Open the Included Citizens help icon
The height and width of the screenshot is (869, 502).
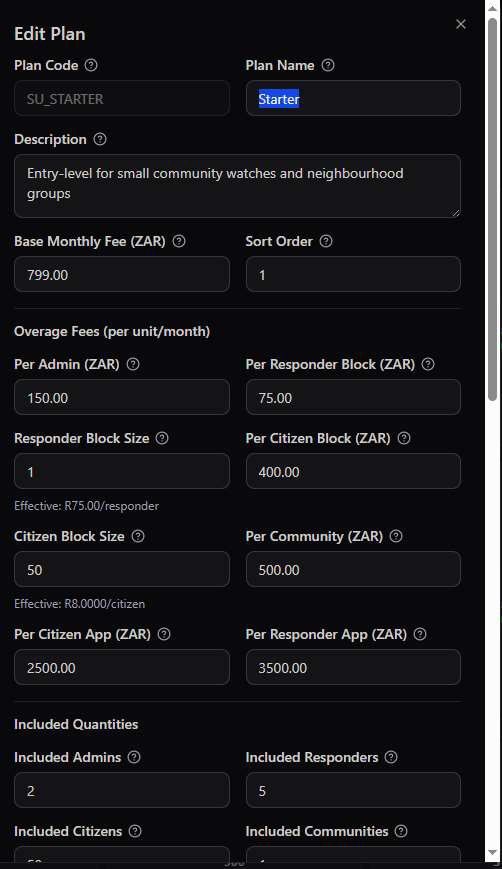pyautogui.click(x=135, y=831)
